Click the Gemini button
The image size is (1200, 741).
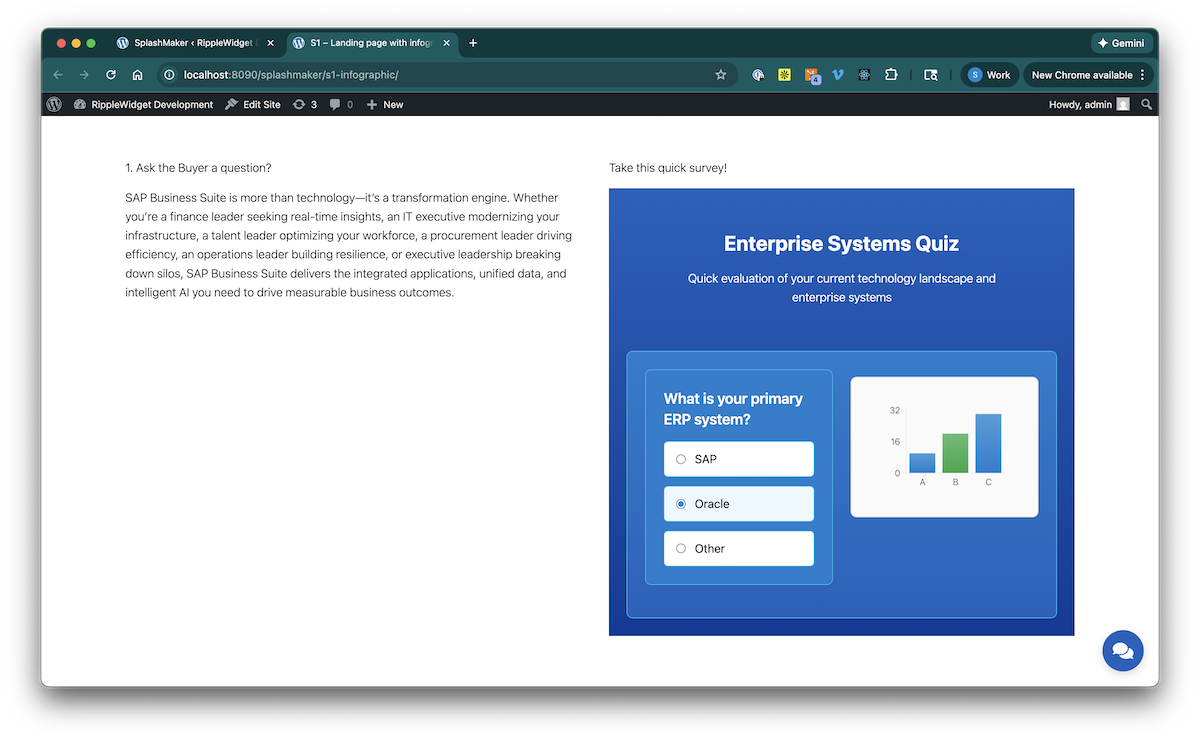click(1121, 43)
